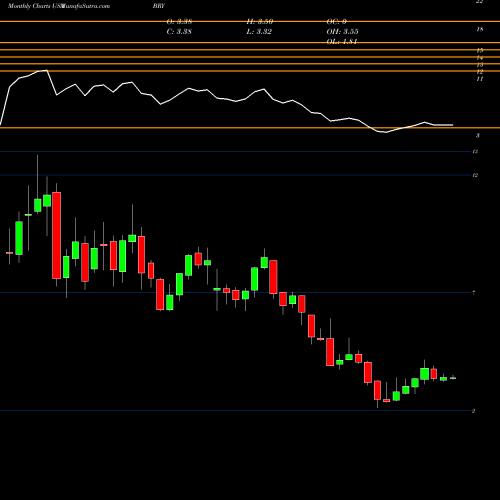Screen dimensions: 500x500
Task: Select the BBY ticker symbol label
Action: (x=159, y=6)
